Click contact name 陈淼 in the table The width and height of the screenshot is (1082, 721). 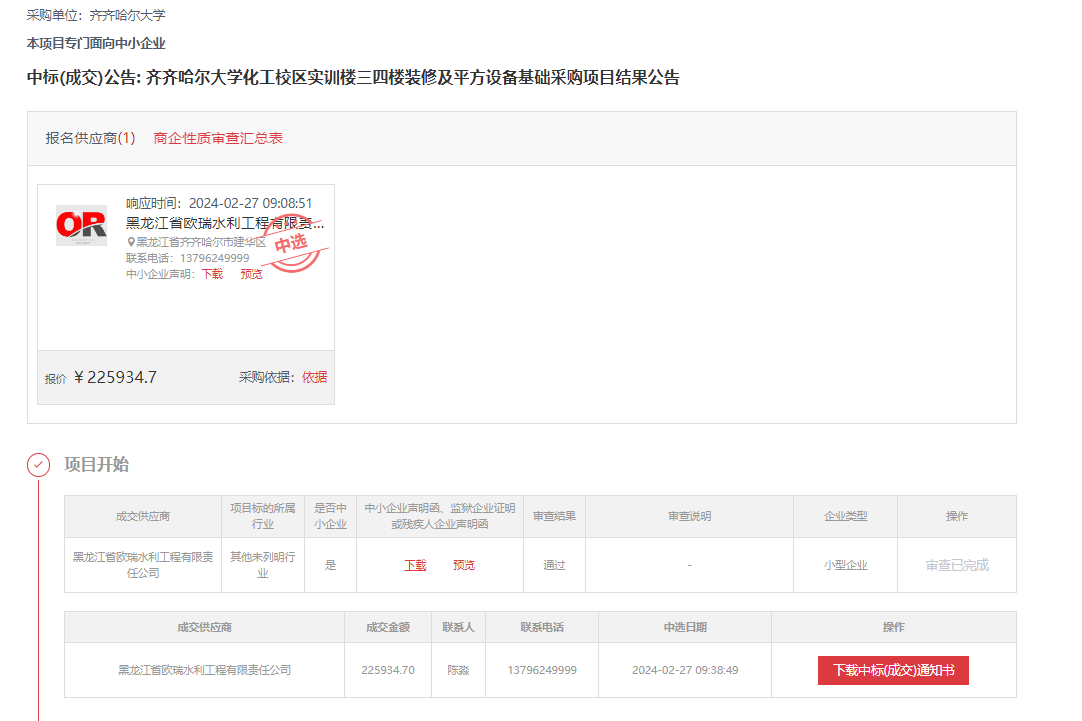[458, 670]
